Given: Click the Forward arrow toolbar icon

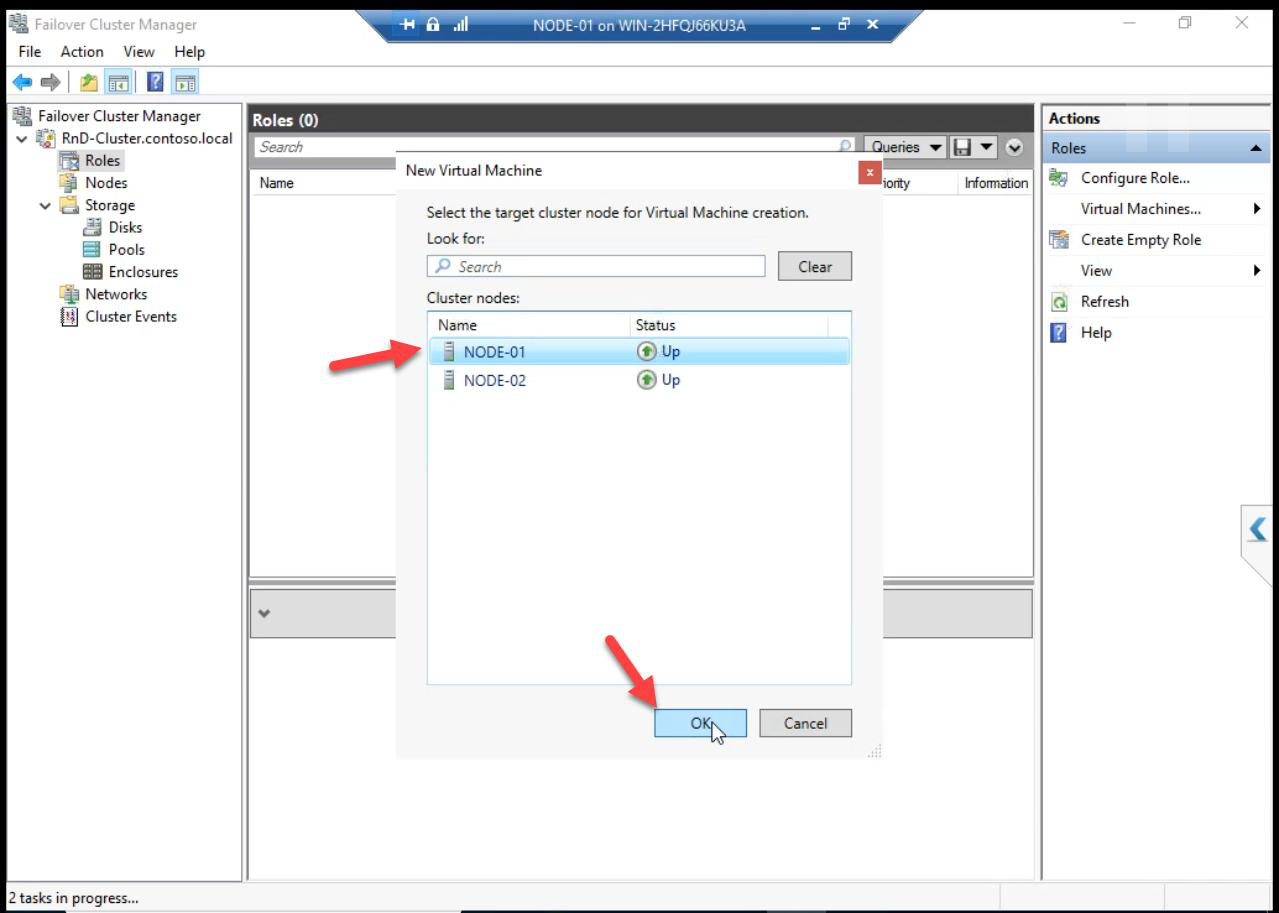Looking at the screenshot, I should point(50,82).
